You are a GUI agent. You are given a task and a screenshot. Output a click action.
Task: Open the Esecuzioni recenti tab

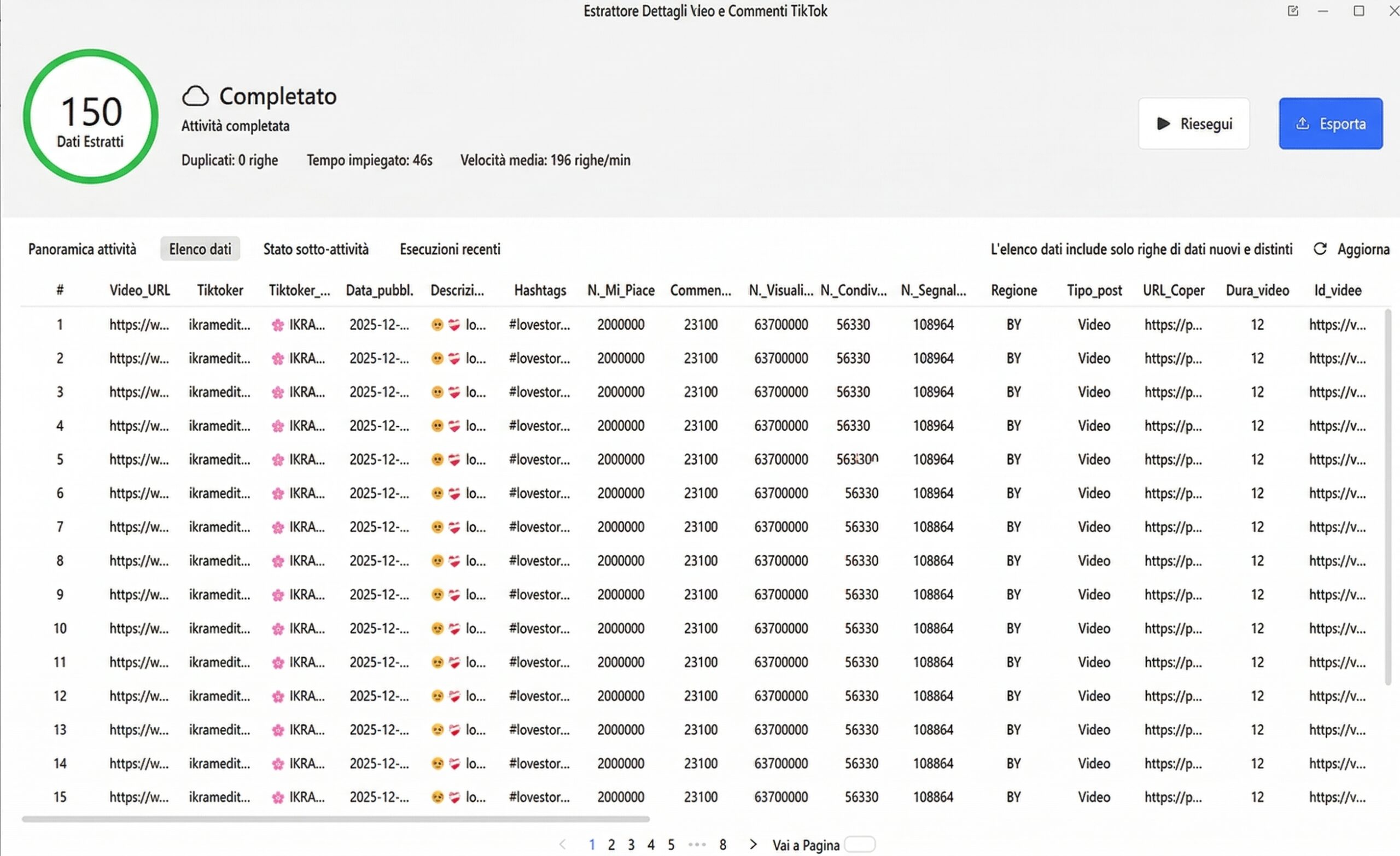pos(450,249)
